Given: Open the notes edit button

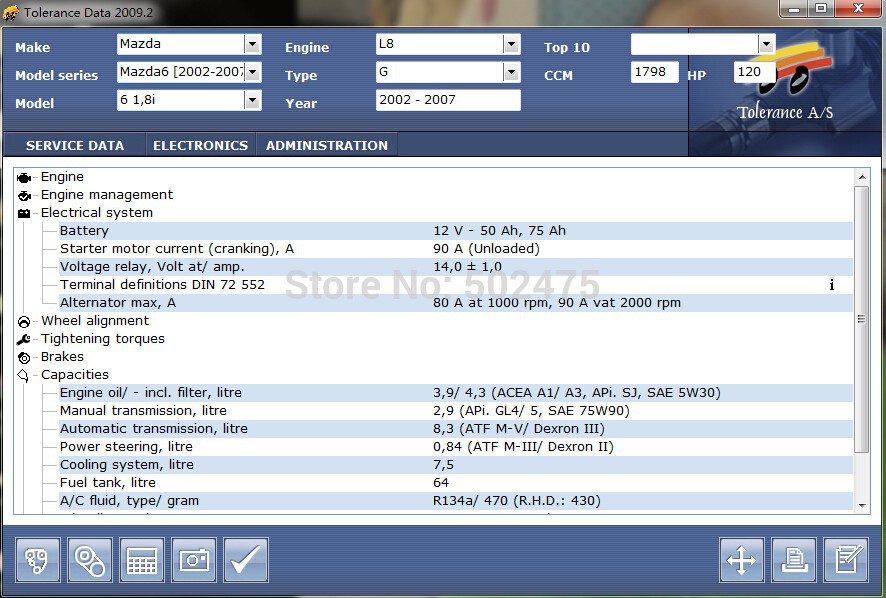Looking at the screenshot, I should coord(846,560).
